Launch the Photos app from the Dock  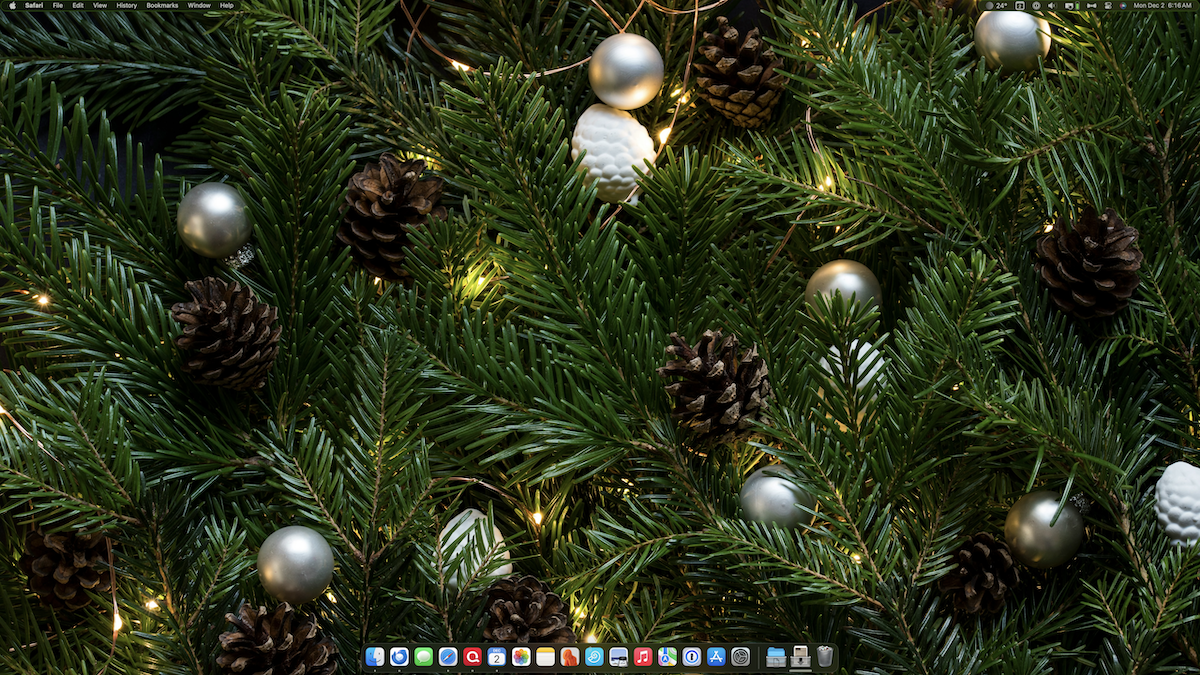tap(521, 657)
